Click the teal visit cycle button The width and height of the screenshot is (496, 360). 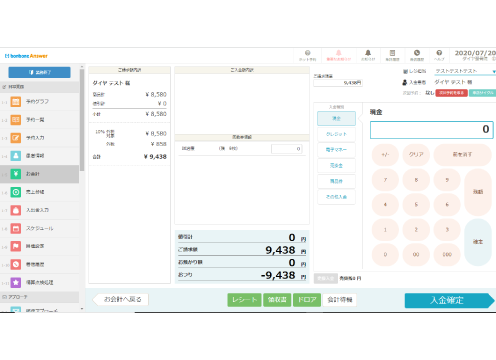pos(482,93)
